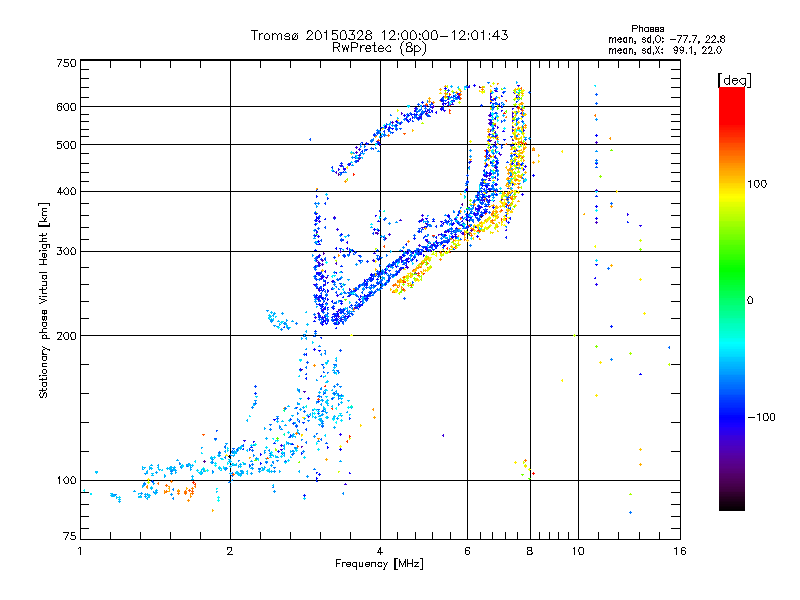Click the y-axis '500' tick label
This screenshot has width=800, height=600.
click(x=67, y=145)
